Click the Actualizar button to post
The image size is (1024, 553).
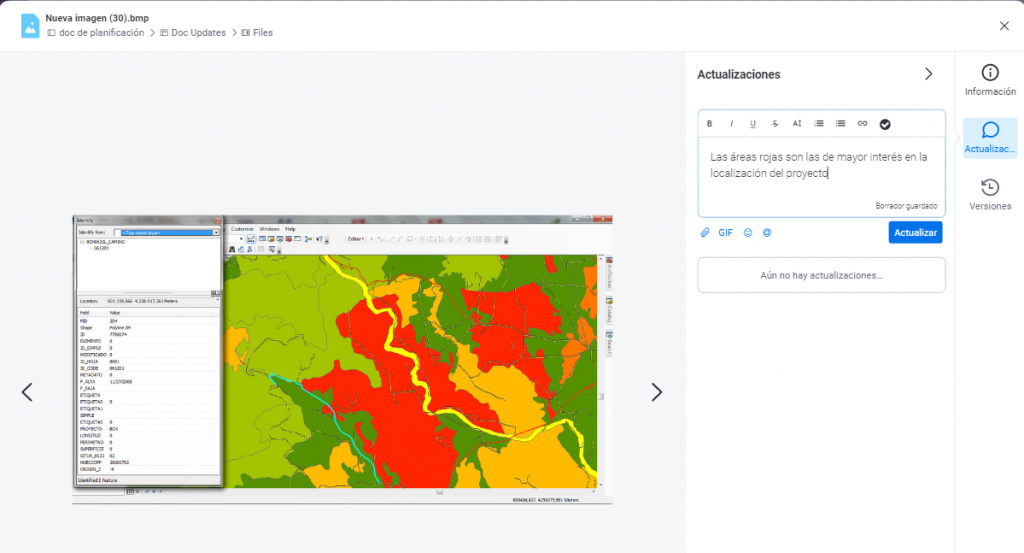(x=915, y=232)
